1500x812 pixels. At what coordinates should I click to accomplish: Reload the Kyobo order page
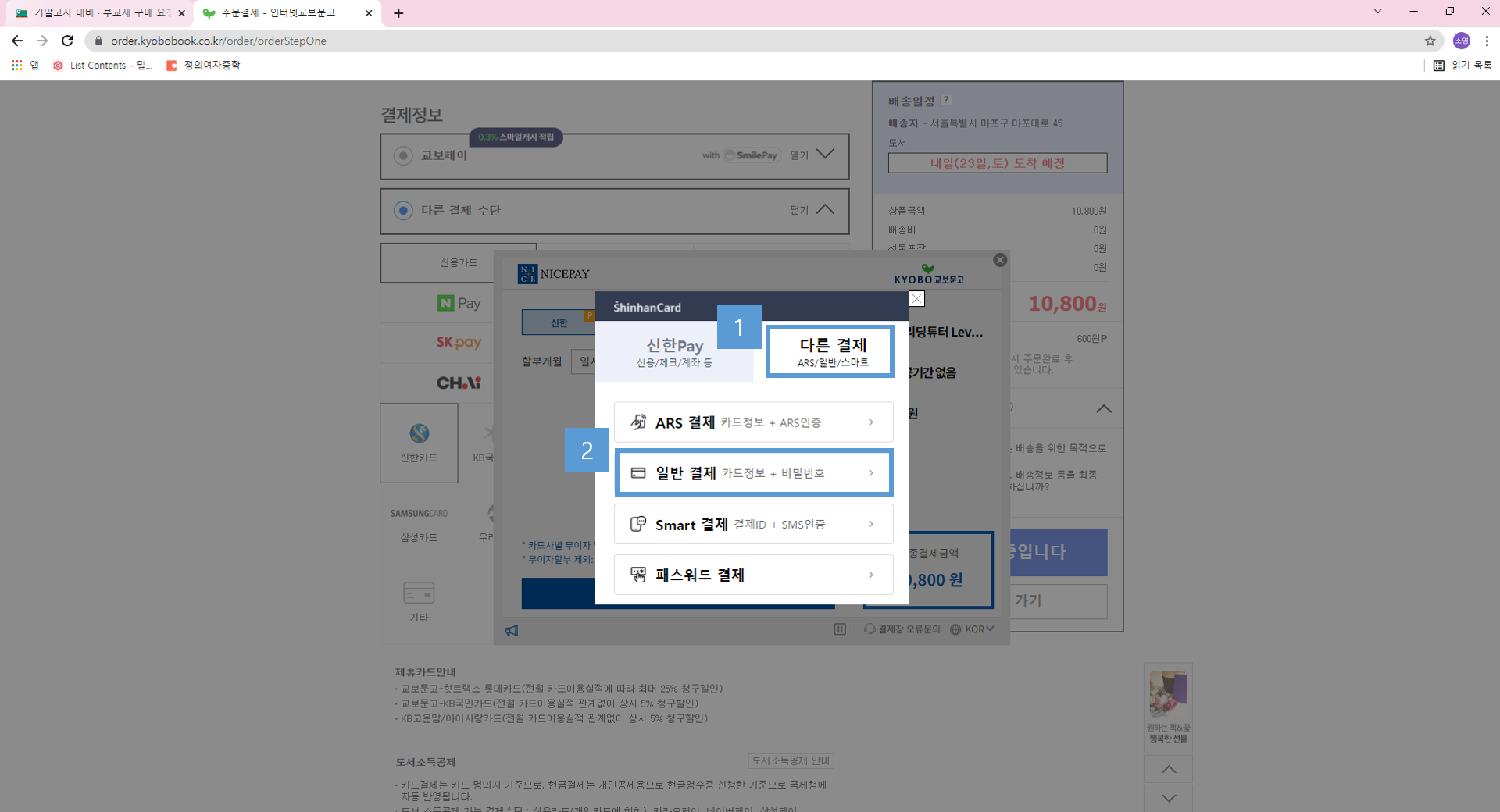pyautogui.click(x=68, y=41)
